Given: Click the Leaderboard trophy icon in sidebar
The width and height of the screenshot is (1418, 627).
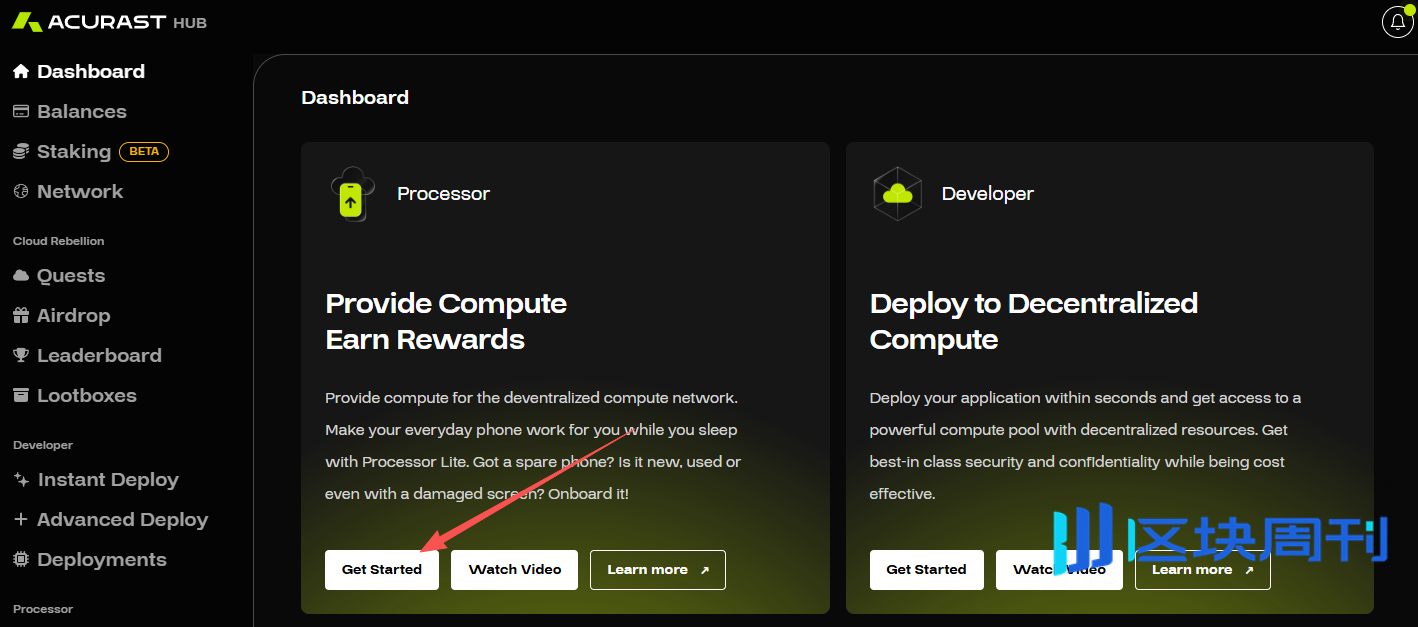Looking at the screenshot, I should tap(21, 356).
